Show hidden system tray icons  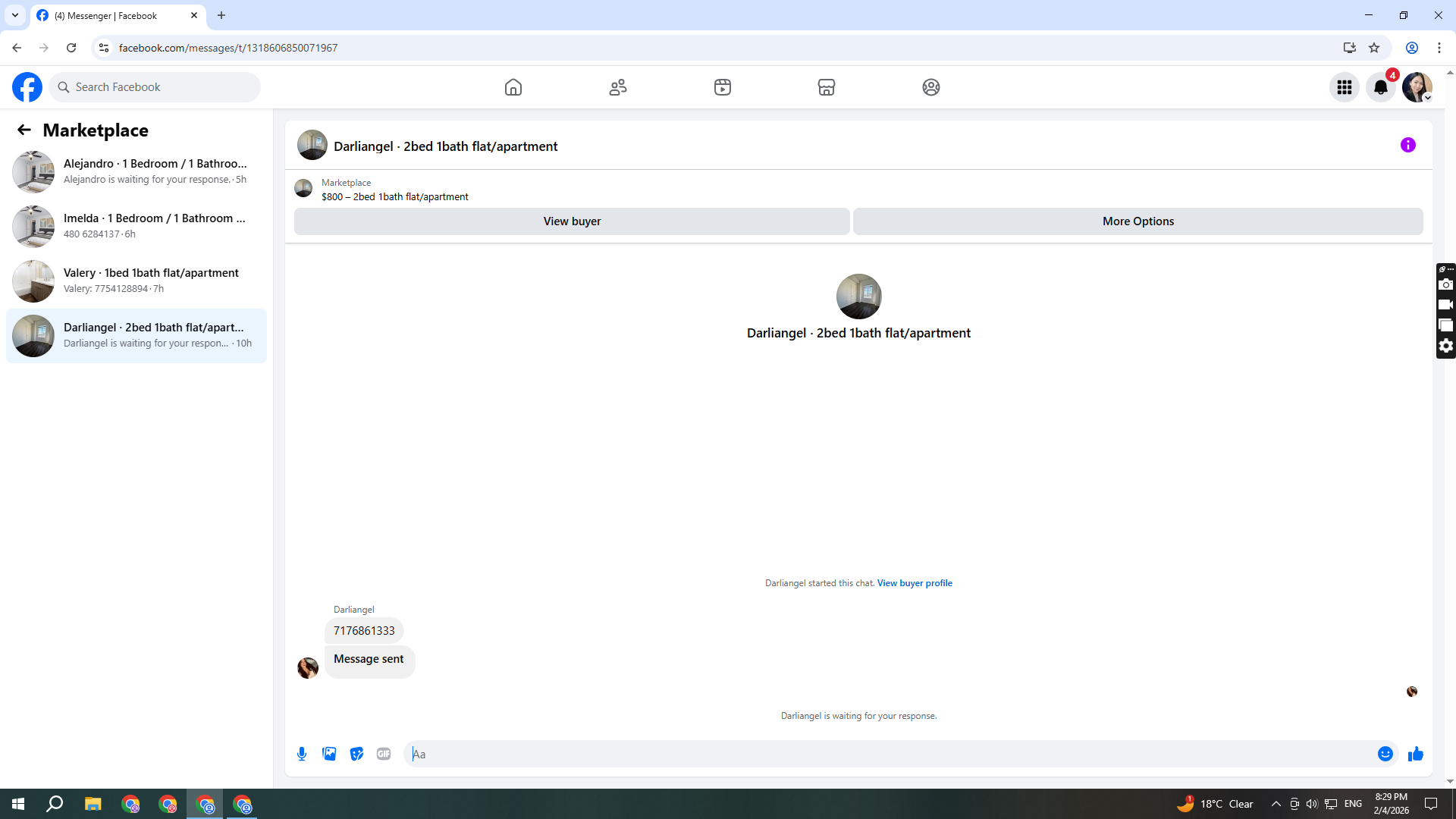click(1276, 804)
